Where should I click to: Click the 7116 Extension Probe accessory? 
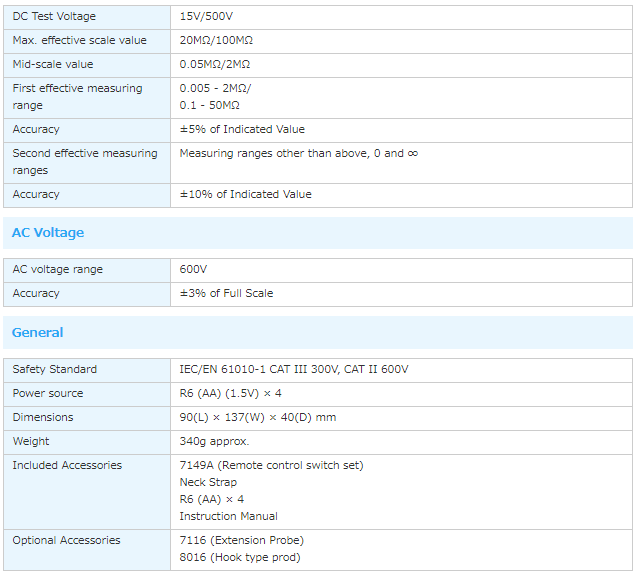pos(241,541)
